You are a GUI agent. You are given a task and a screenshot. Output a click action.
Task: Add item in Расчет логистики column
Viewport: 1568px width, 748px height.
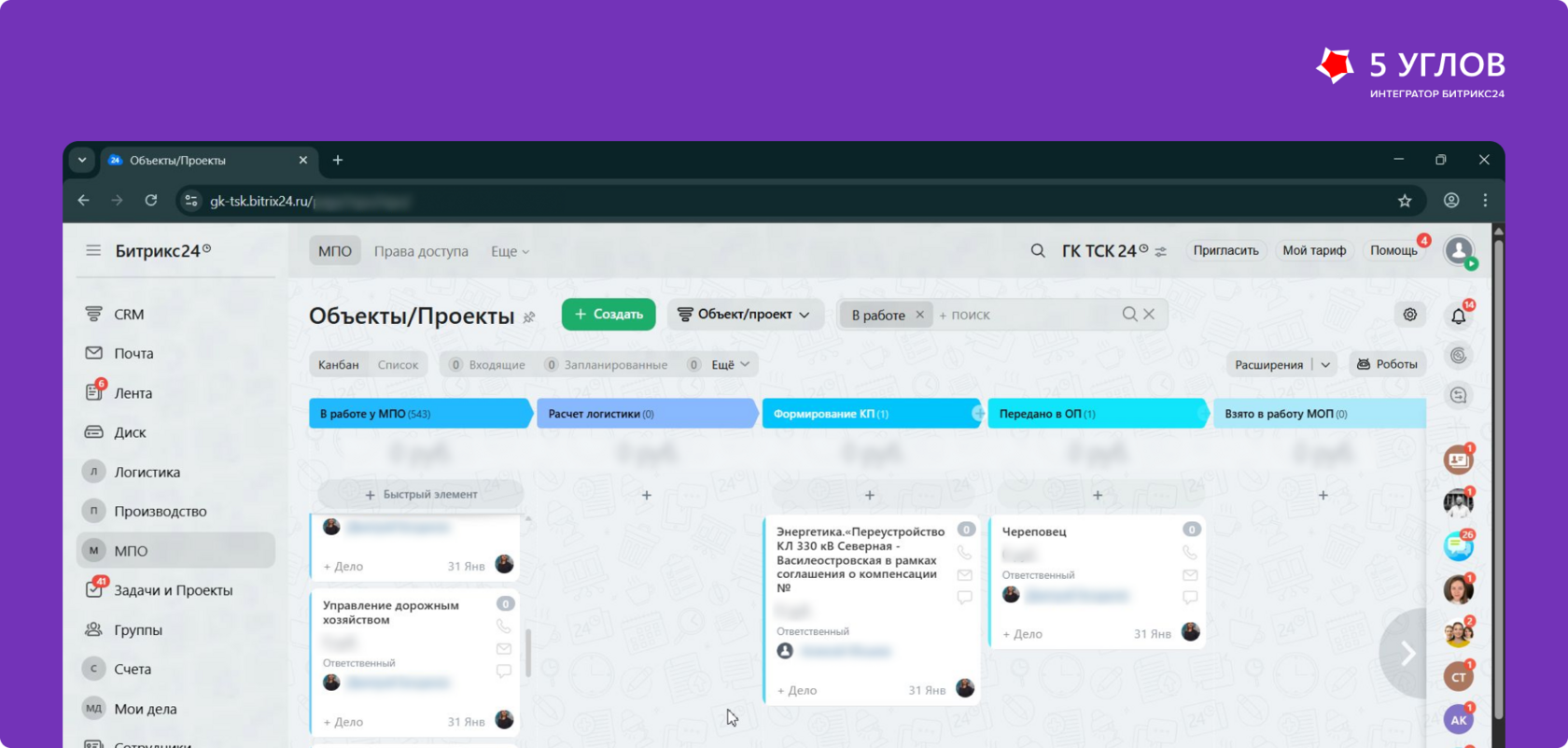(x=647, y=496)
